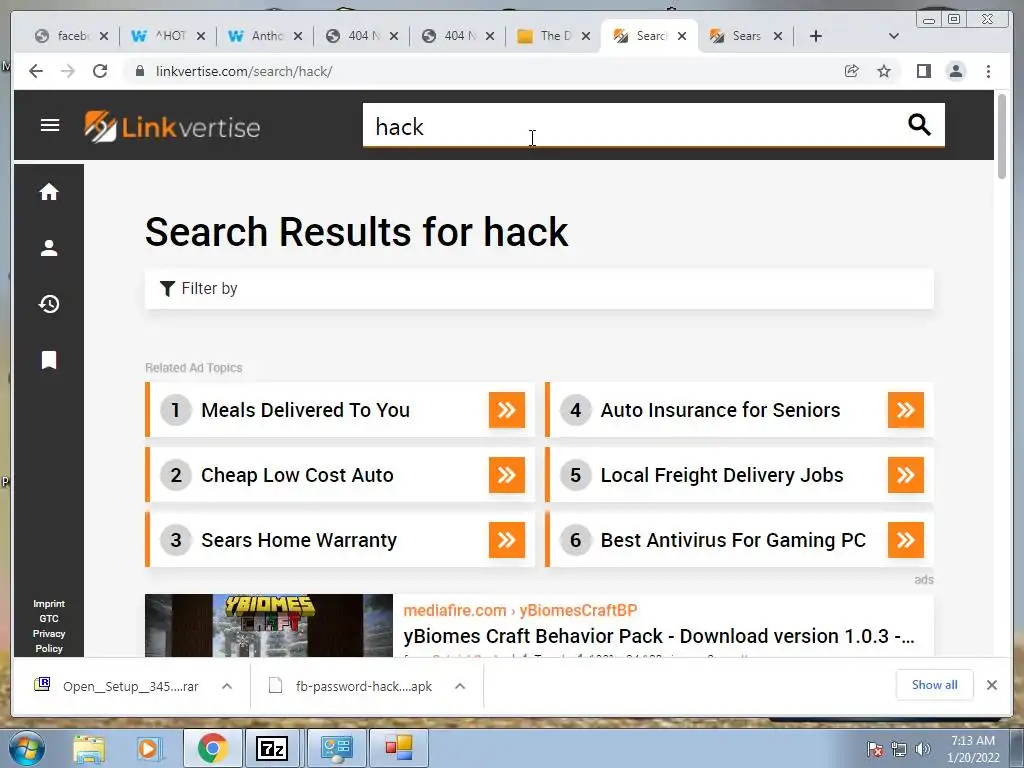Open 7-Zip from taskbar
The width and height of the screenshot is (1024, 768).
pos(272,748)
